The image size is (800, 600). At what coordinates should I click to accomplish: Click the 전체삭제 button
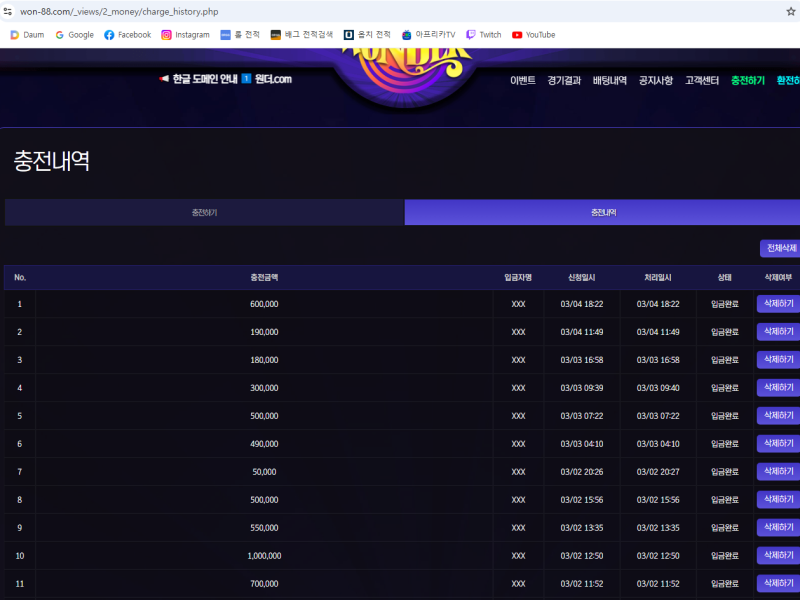coord(780,248)
